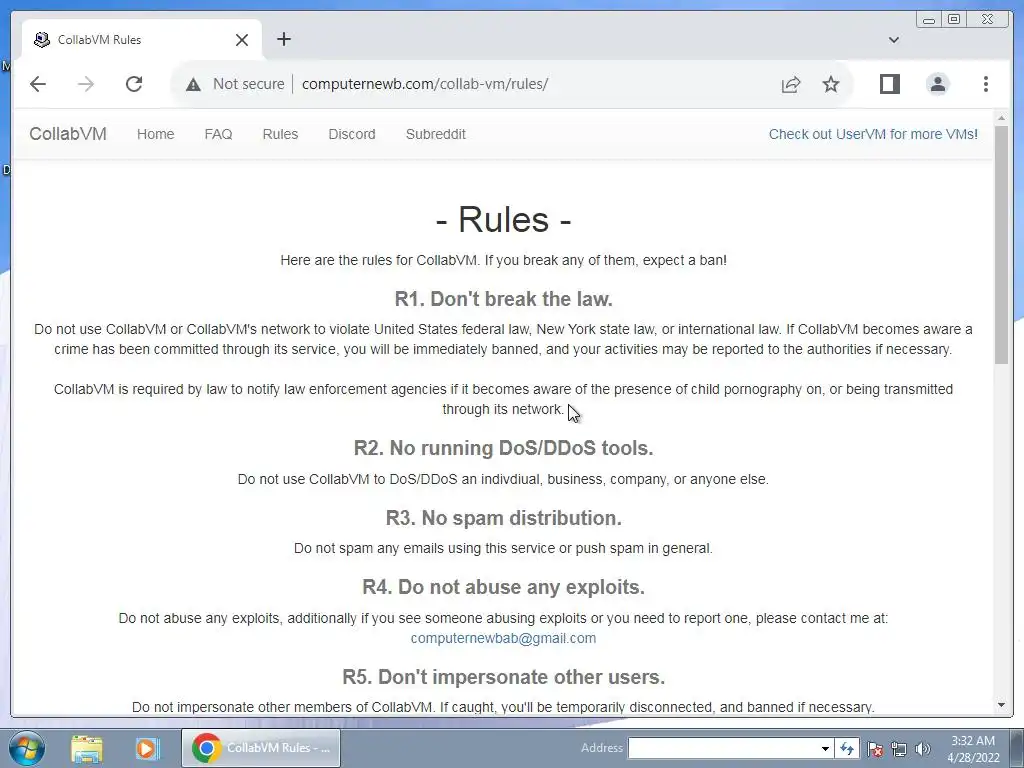Viewport: 1024px width, 768px height.
Task: Open the volume speaker tray icon
Action: tap(922, 749)
